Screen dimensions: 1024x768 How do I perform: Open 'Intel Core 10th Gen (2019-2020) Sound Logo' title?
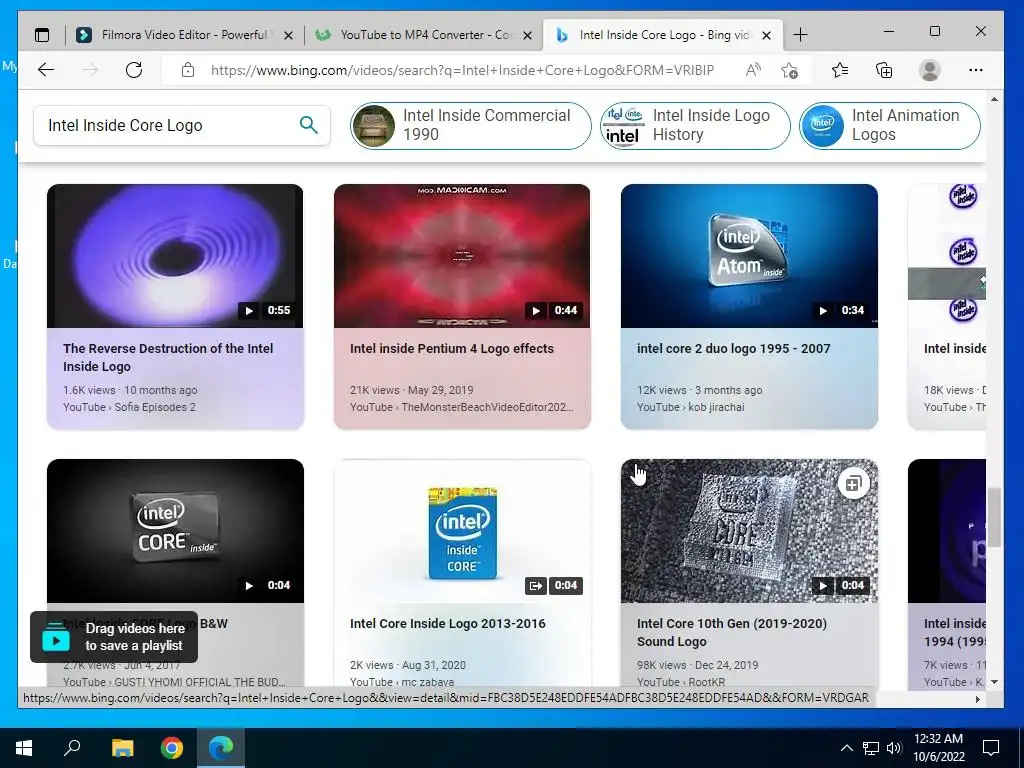point(731,632)
